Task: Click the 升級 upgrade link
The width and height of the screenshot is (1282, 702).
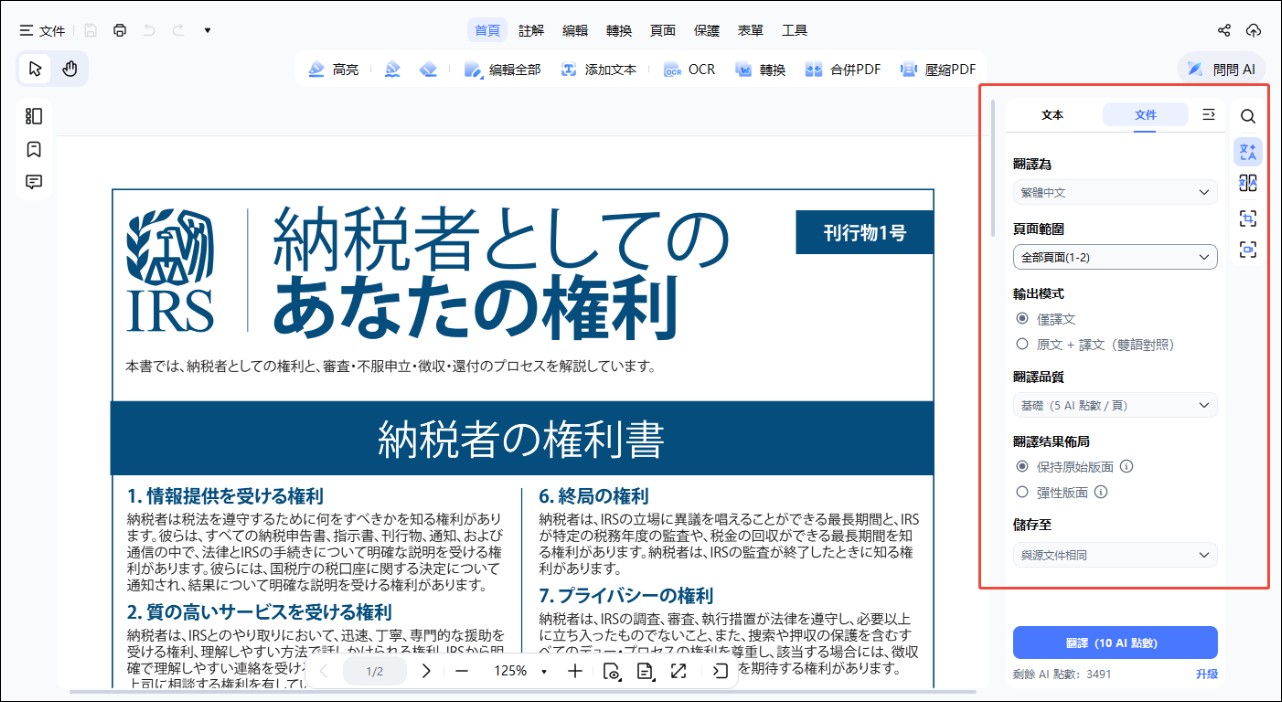Action: [x=1206, y=674]
